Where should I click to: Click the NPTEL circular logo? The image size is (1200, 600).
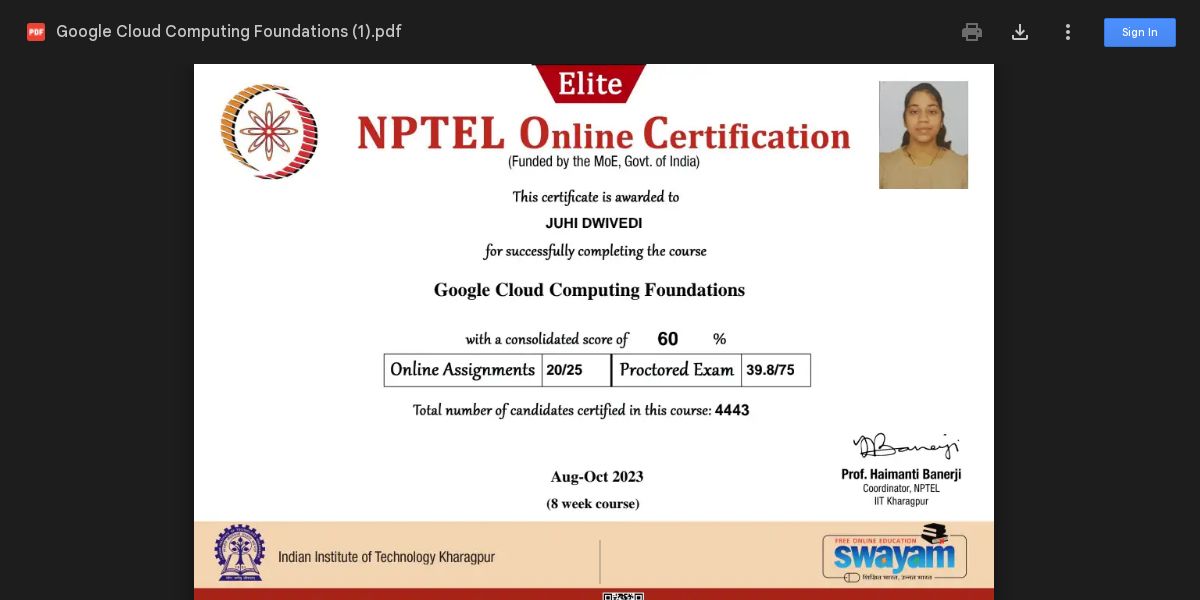(x=269, y=131)
